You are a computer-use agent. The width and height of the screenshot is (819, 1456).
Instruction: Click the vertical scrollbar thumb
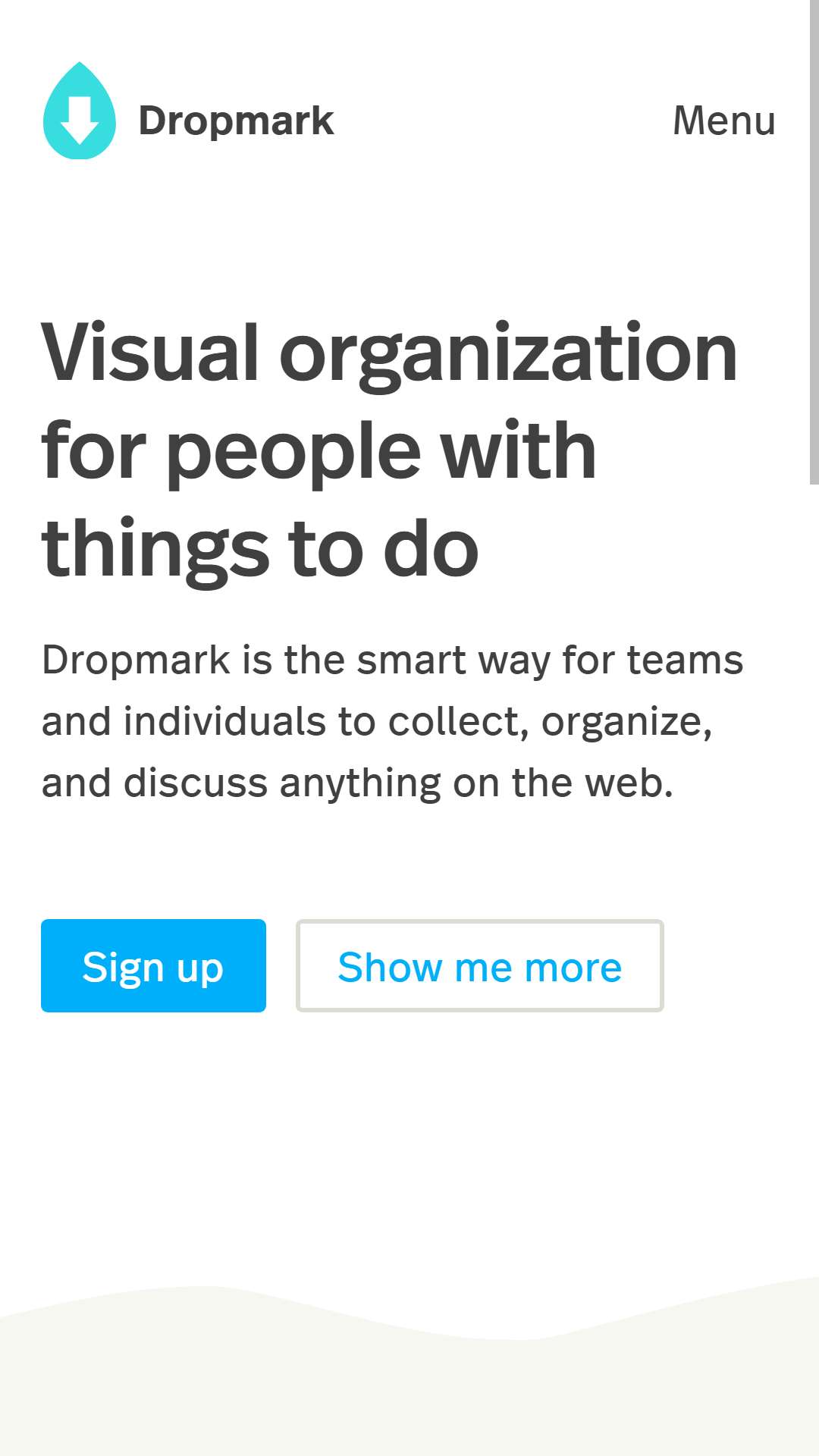click(814, 243)
